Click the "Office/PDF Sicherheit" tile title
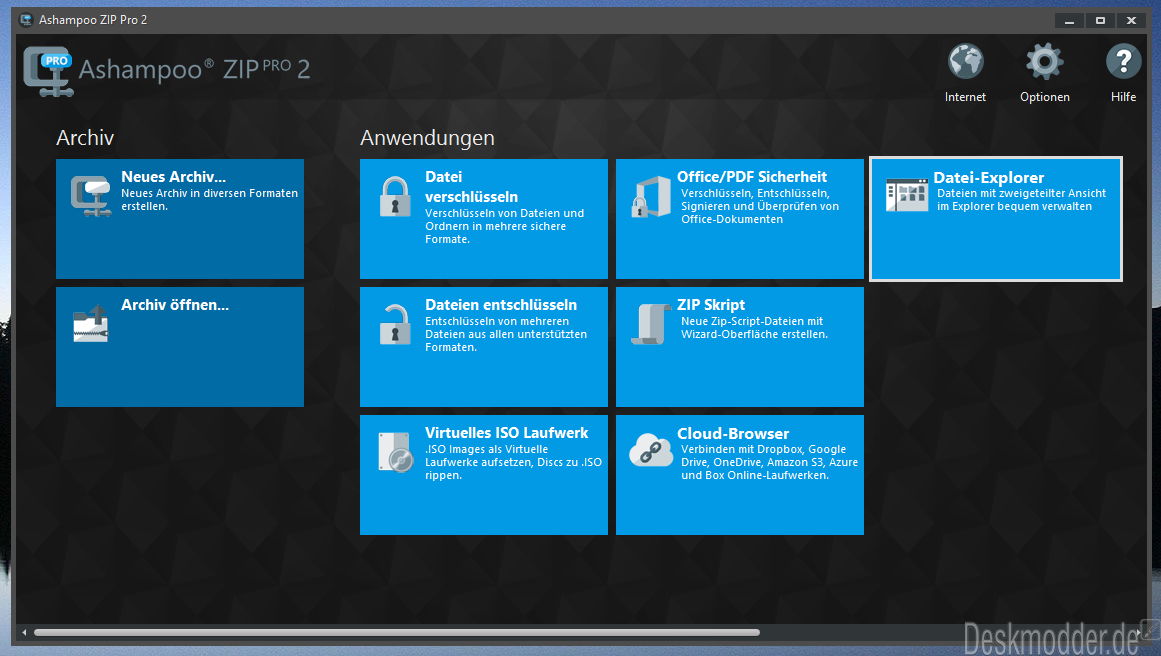This screenshot has width=1161, height=656. 752,177
